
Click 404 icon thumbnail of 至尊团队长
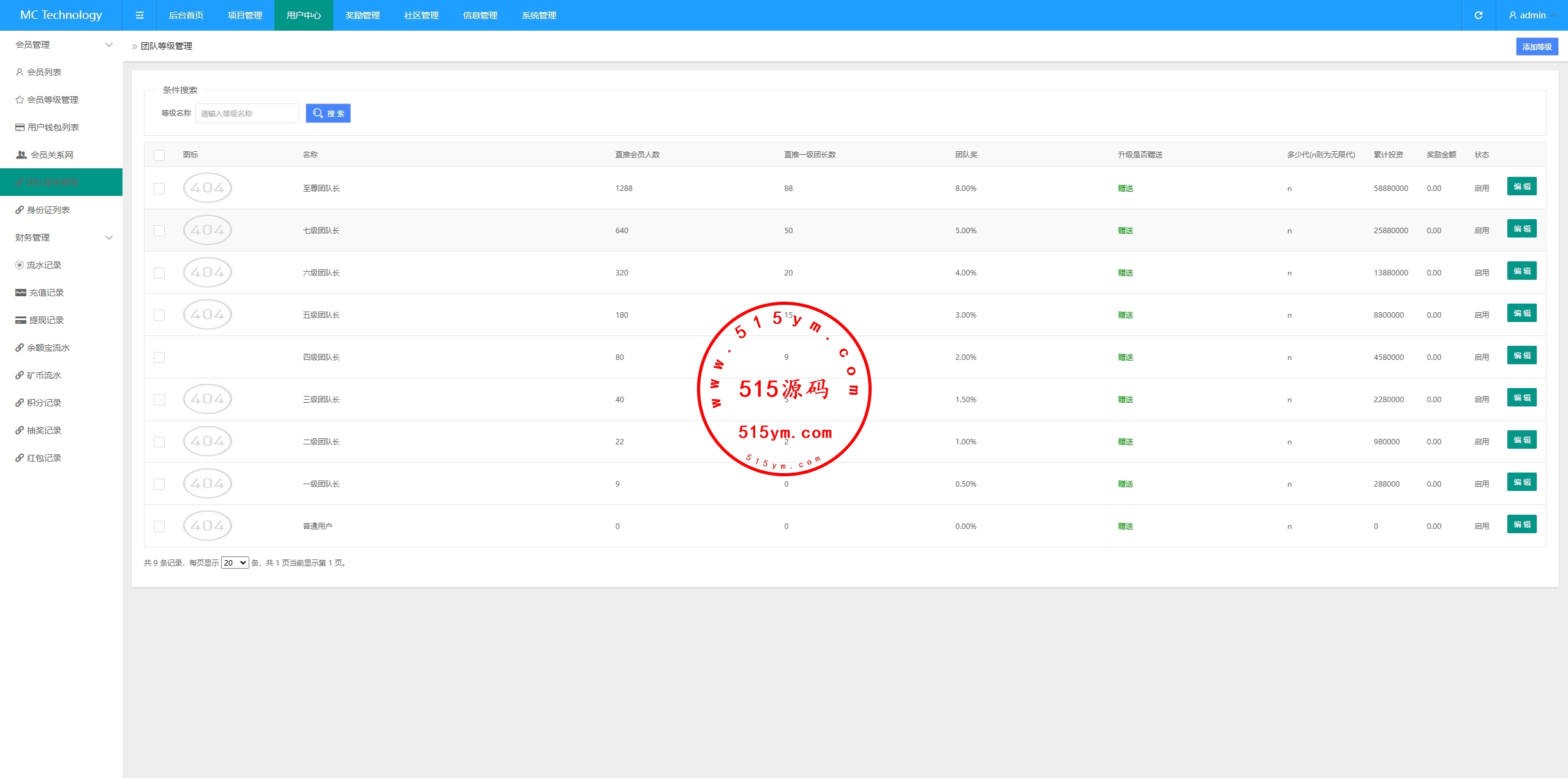coord(208,188)
